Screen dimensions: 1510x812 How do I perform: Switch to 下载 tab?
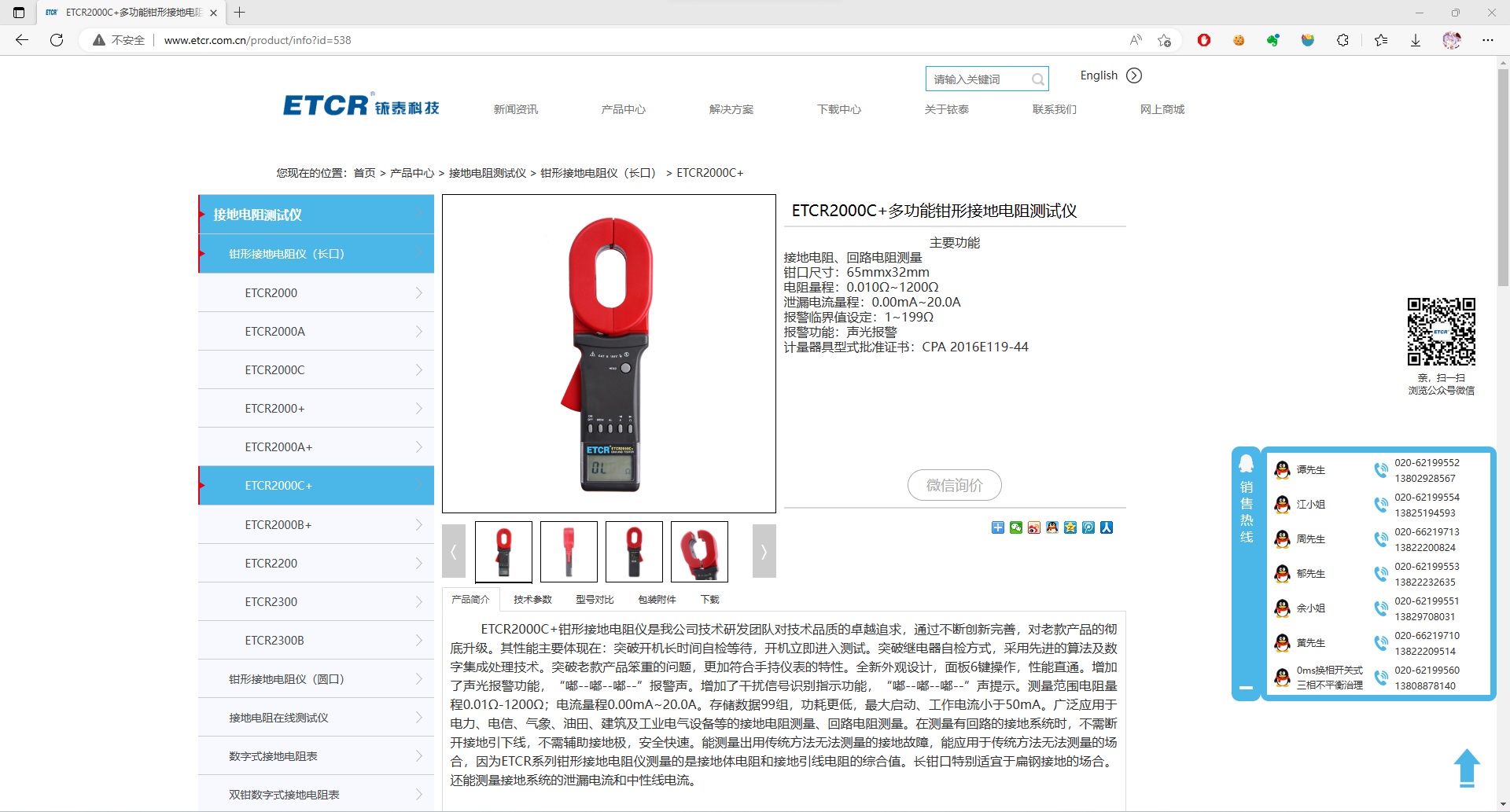[x=710, y=600]
